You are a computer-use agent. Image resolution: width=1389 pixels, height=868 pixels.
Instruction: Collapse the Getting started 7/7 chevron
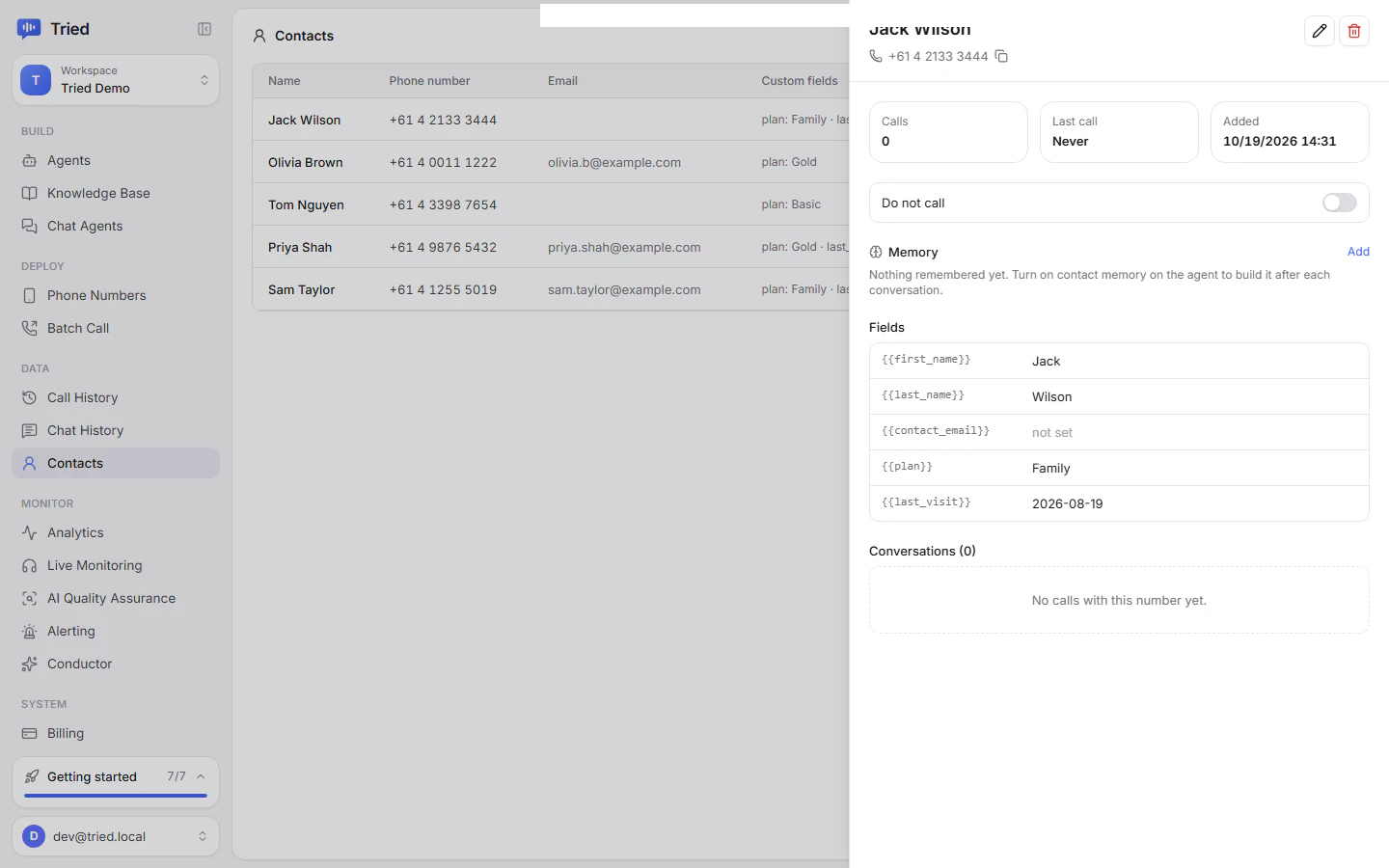201,776
